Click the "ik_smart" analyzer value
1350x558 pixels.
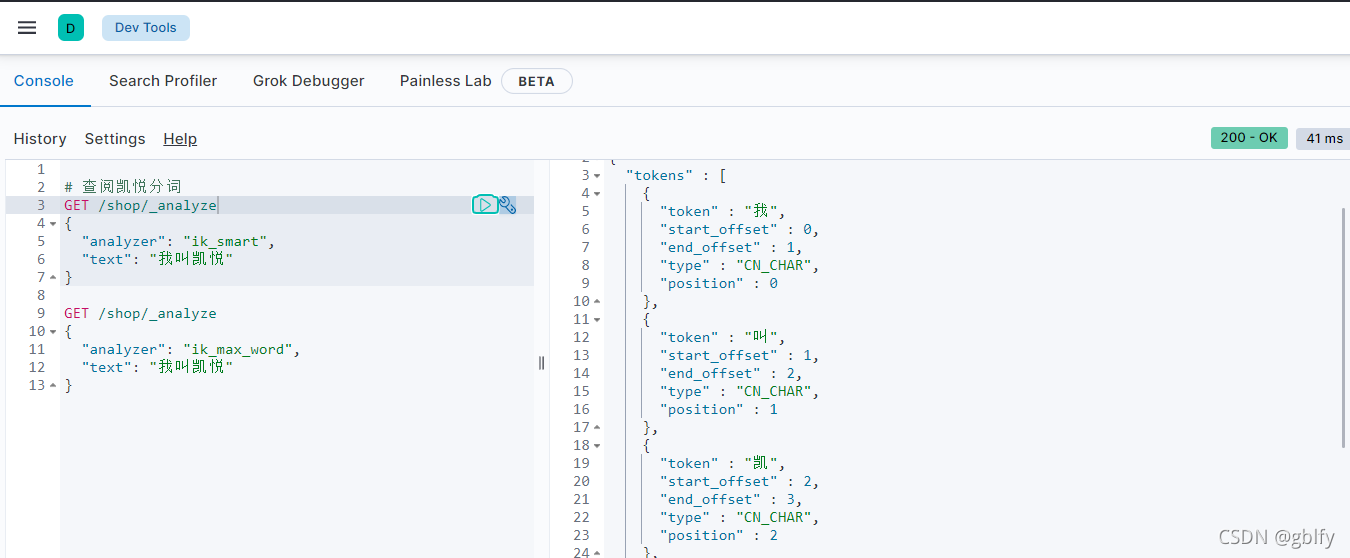coord(225,241)
